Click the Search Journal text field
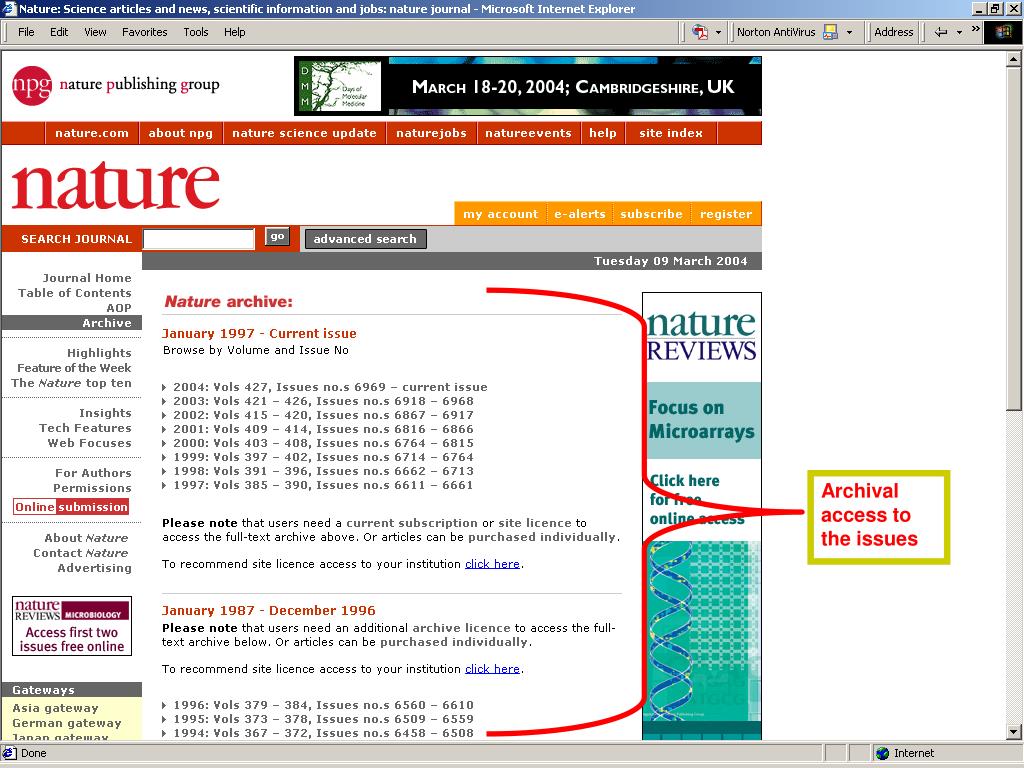 (x=199, y=239)
